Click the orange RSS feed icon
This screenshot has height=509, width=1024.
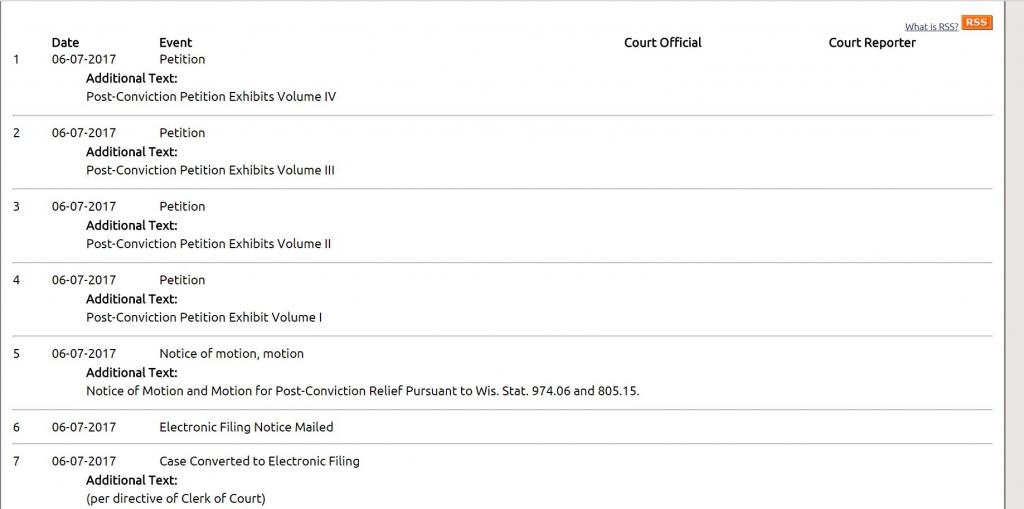[976, 23]
